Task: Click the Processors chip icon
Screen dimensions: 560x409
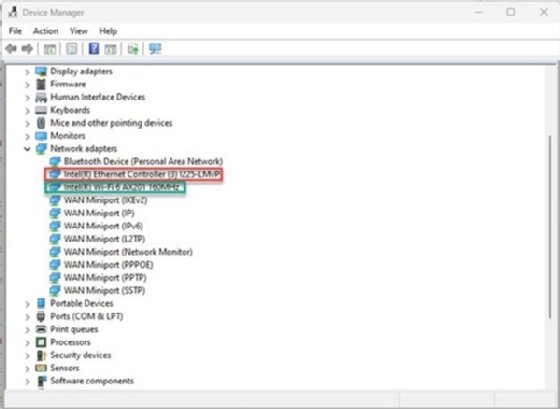Action: pos(41,342)
